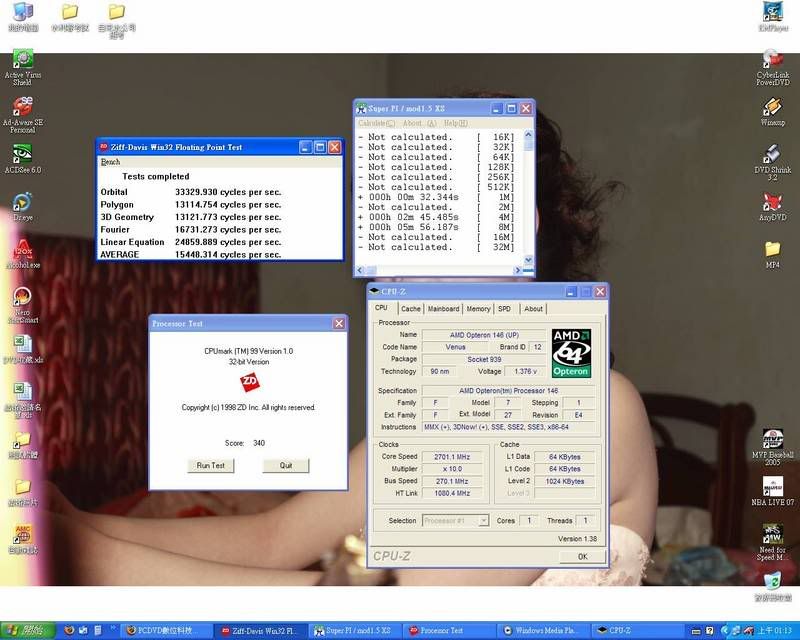Image resolution: width=800 pixels, height=640 pixels.
Task: Click Ziff-Davis Win32 taskbar button
Action: 262,631
